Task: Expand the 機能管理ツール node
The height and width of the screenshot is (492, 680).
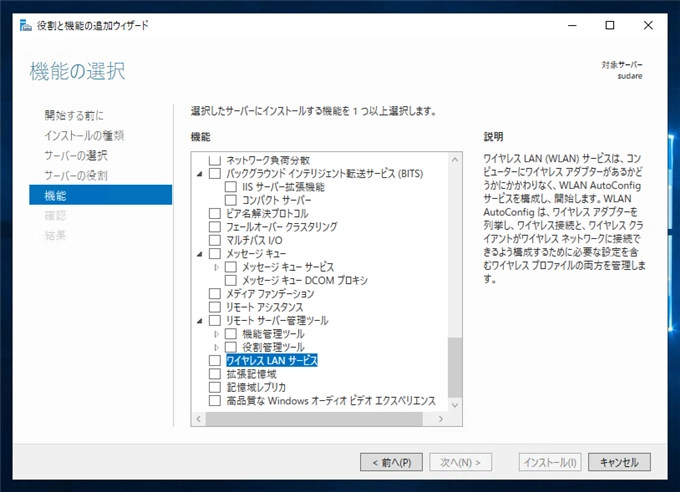Action: pos(216,334)
